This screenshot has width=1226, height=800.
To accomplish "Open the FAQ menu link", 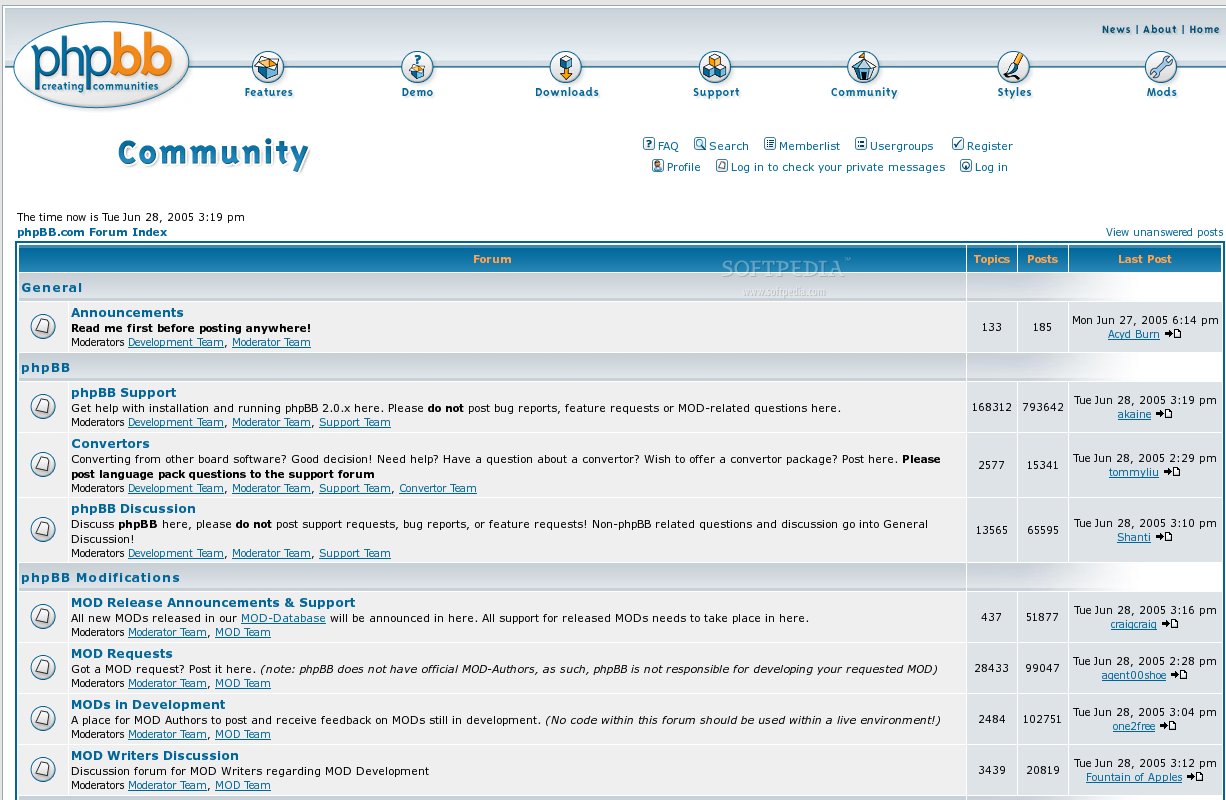I will point(668,146).
